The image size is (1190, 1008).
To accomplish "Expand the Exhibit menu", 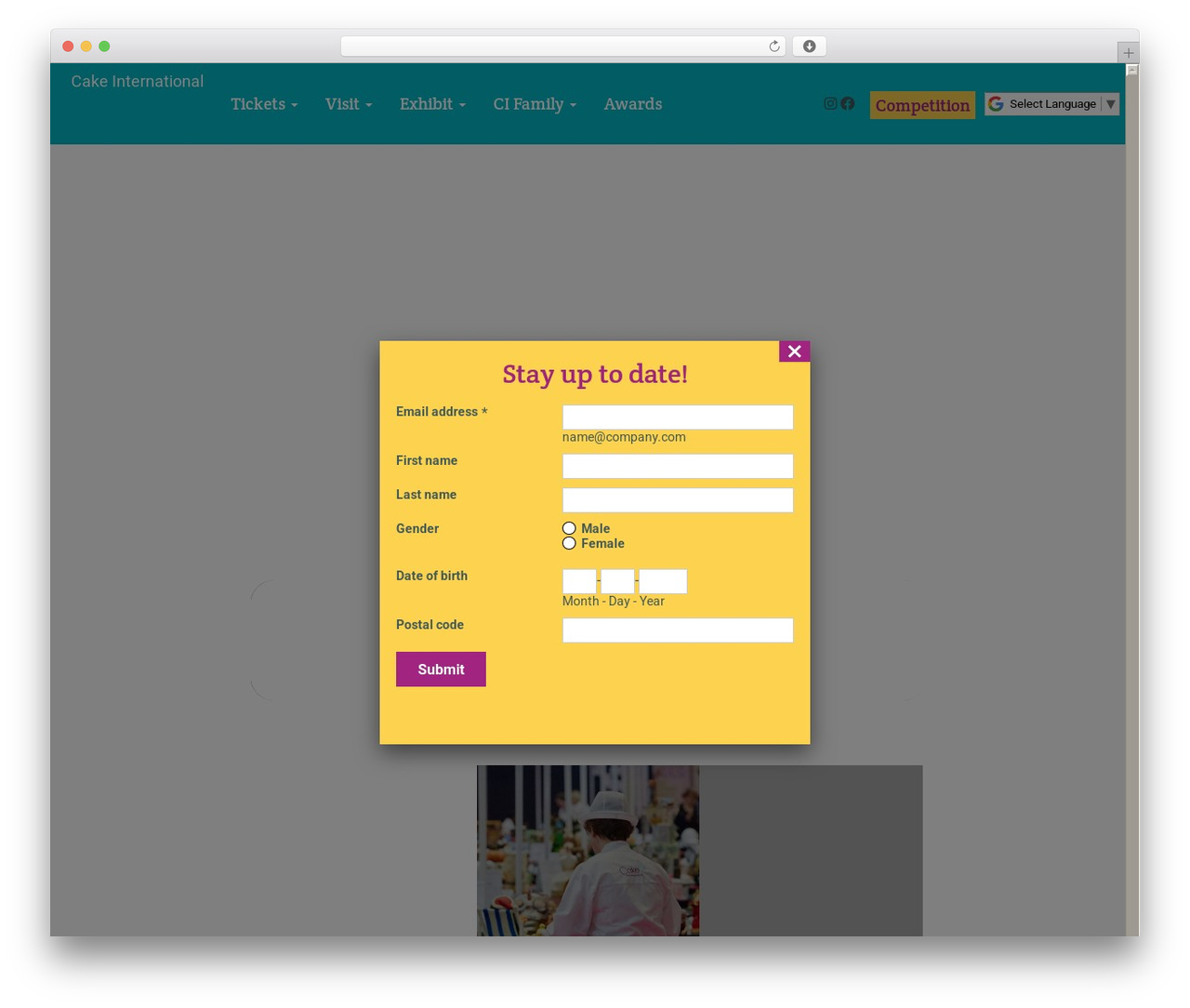I will pyautogui.click(x=432, y=104).
